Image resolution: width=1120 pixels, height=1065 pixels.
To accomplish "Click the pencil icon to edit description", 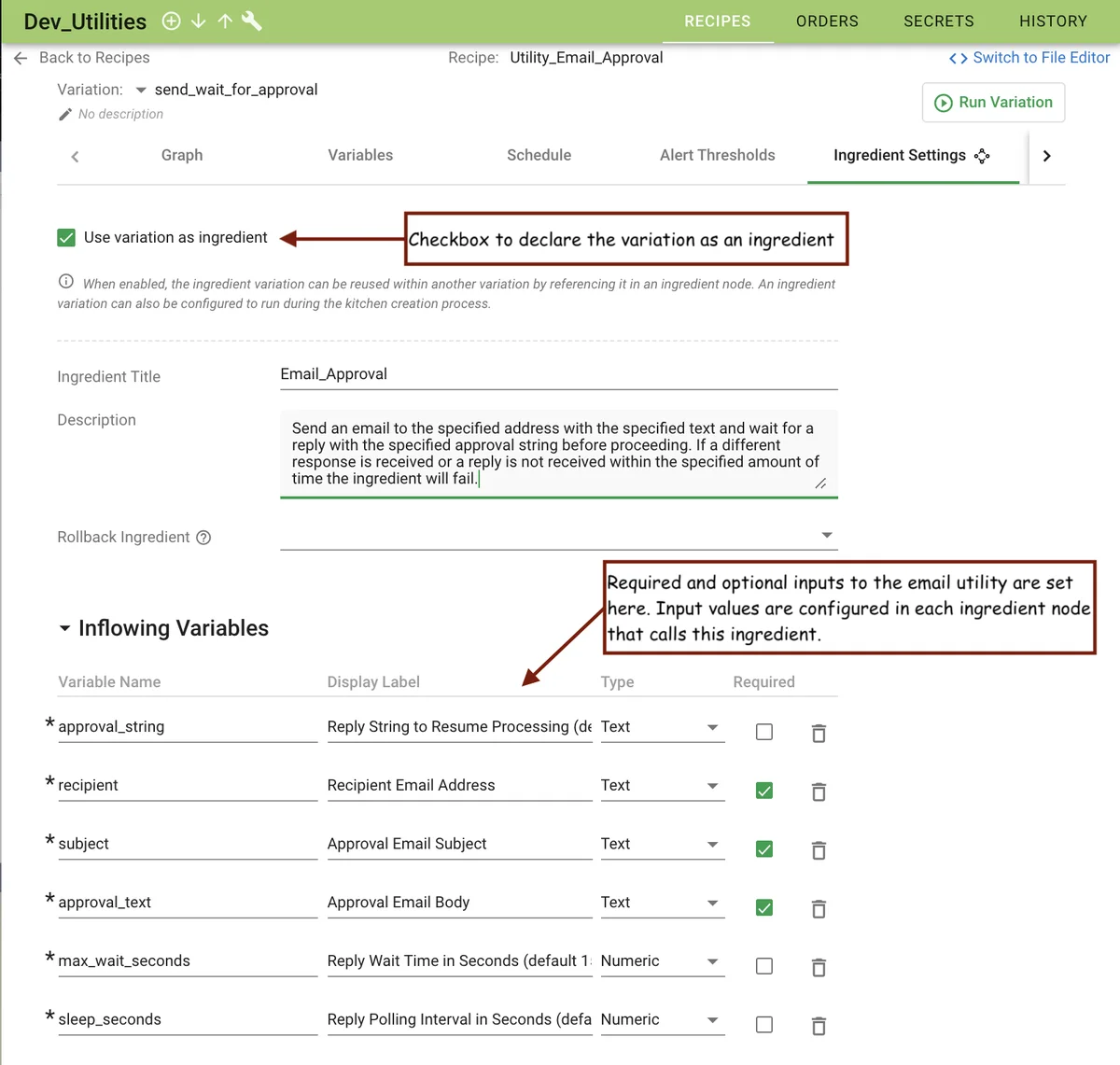I will pos(65,114).
